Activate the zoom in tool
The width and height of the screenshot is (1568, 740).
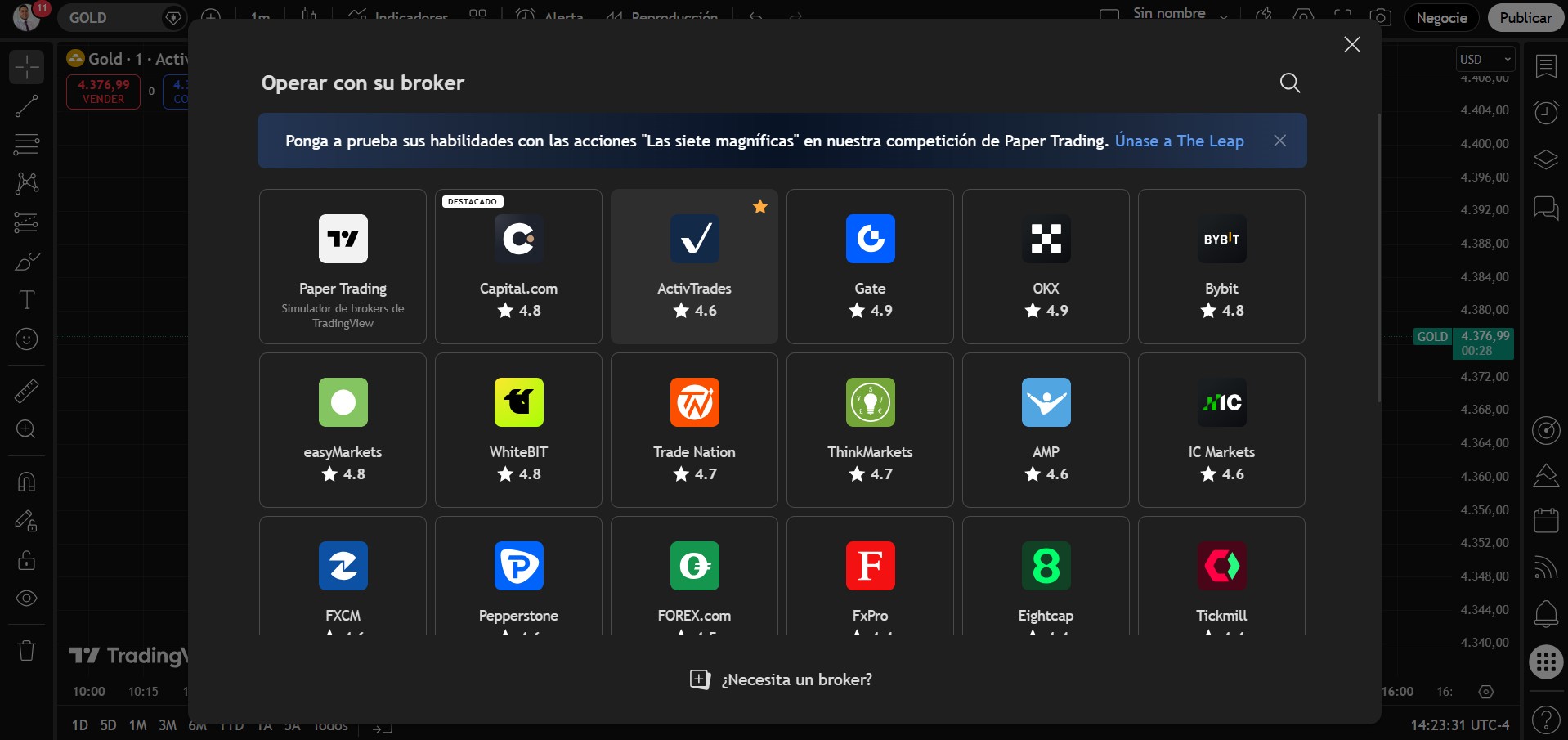click(26, 429)
